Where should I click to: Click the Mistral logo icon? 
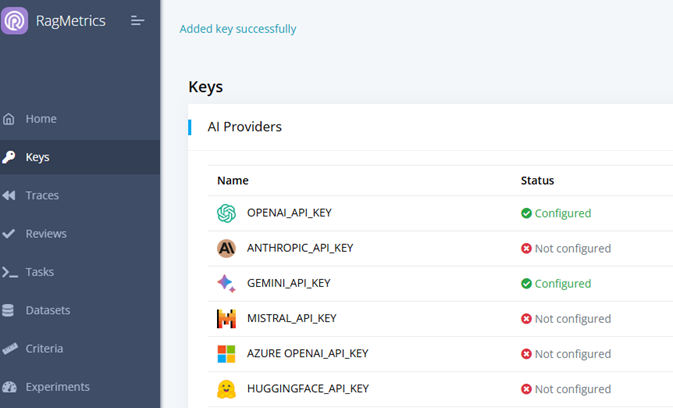[226, 319]
